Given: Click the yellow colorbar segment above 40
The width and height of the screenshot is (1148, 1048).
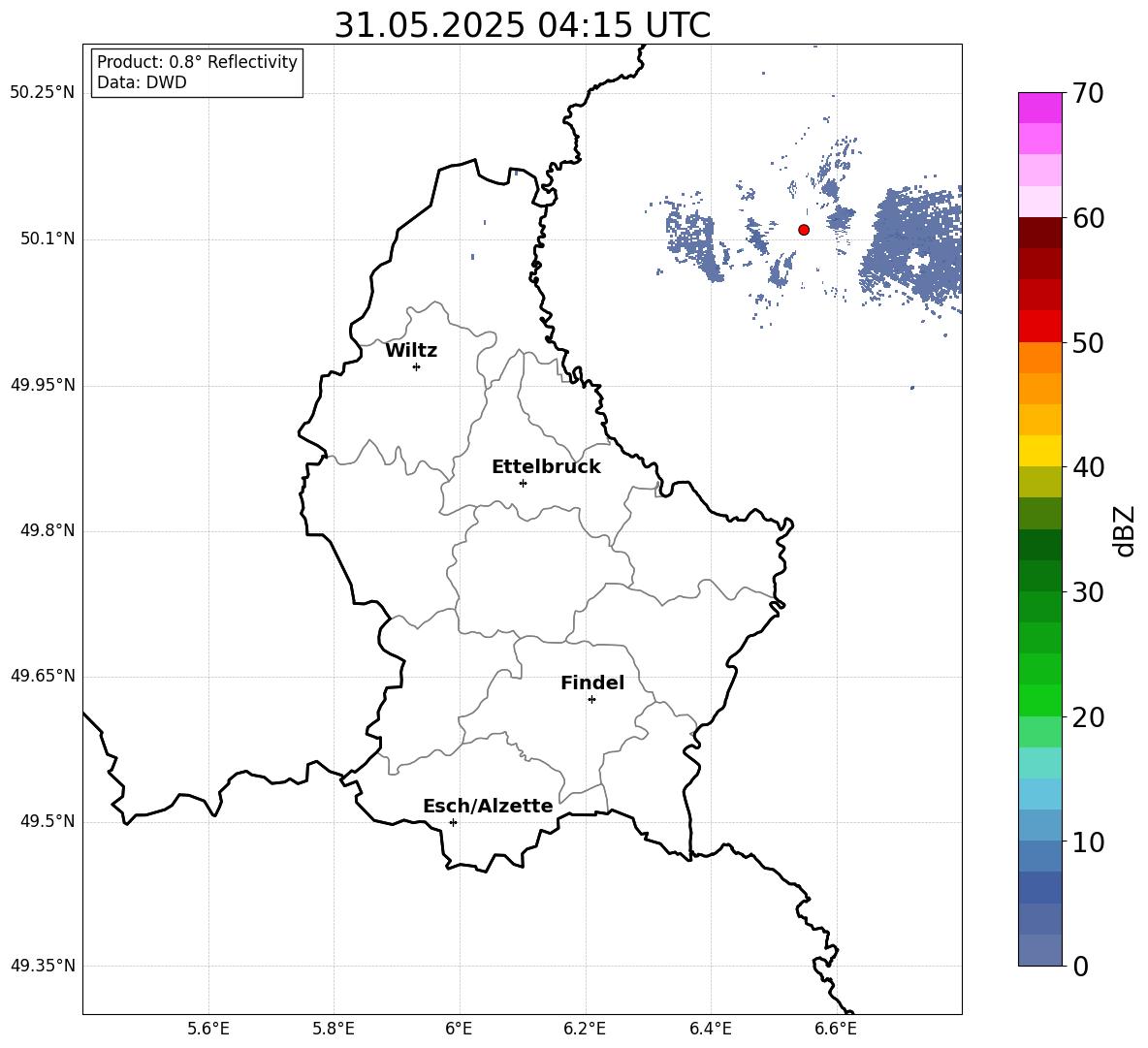Looking at the screenshot, I should pos(1039,451).
